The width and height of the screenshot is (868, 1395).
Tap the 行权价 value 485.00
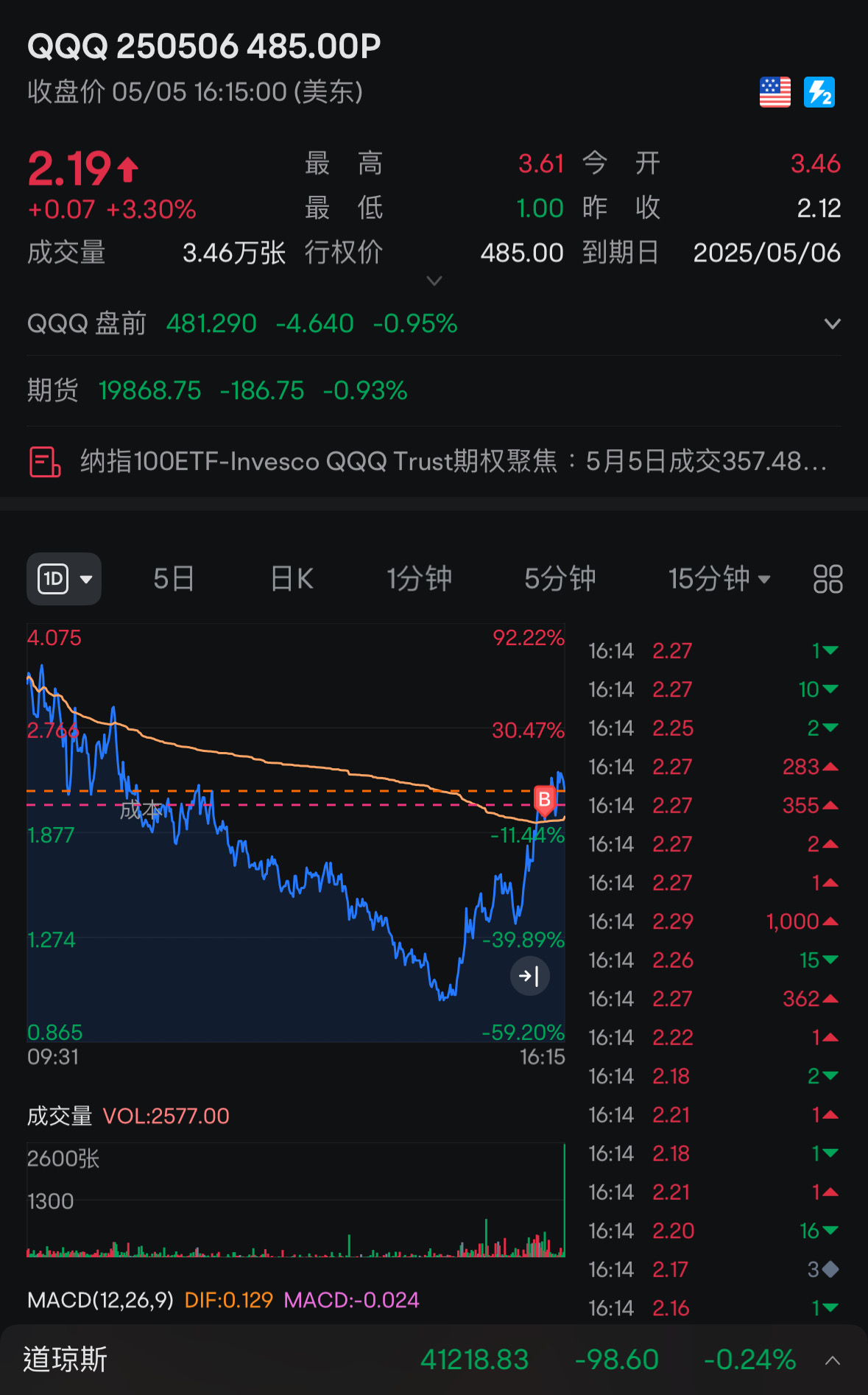pos(522,253)
